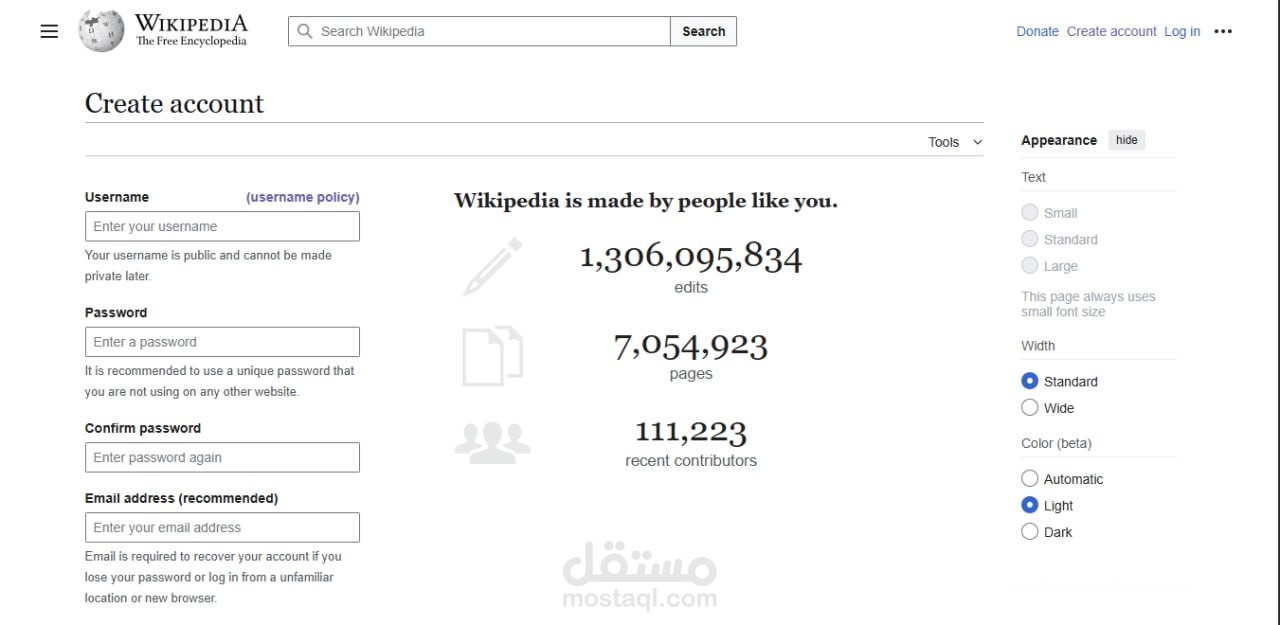Click 'This page always uses small font size' note

1088,304
